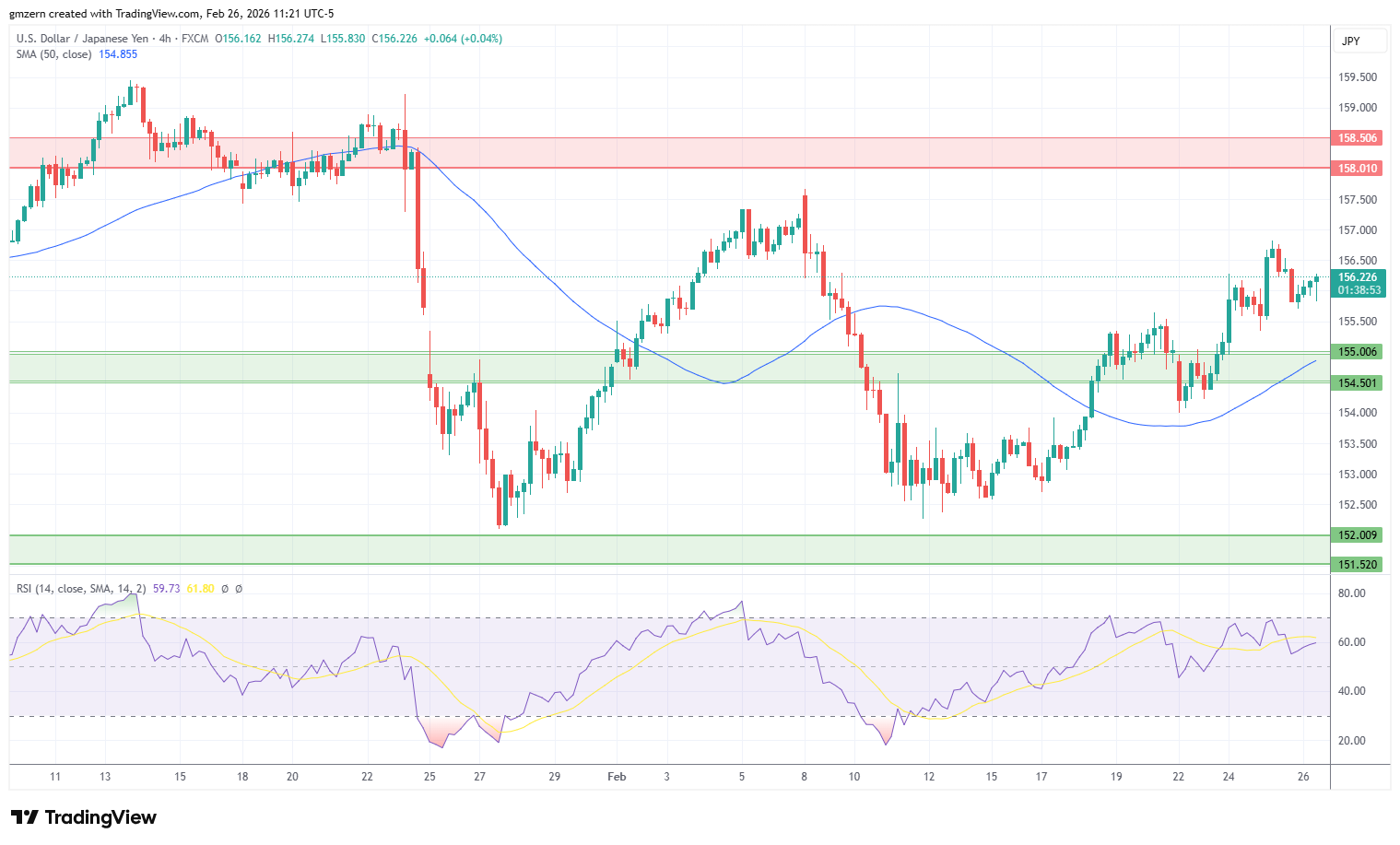Click the 155.006 support price label
The height and width of the screenshot is (845, 1400).
1357,352
